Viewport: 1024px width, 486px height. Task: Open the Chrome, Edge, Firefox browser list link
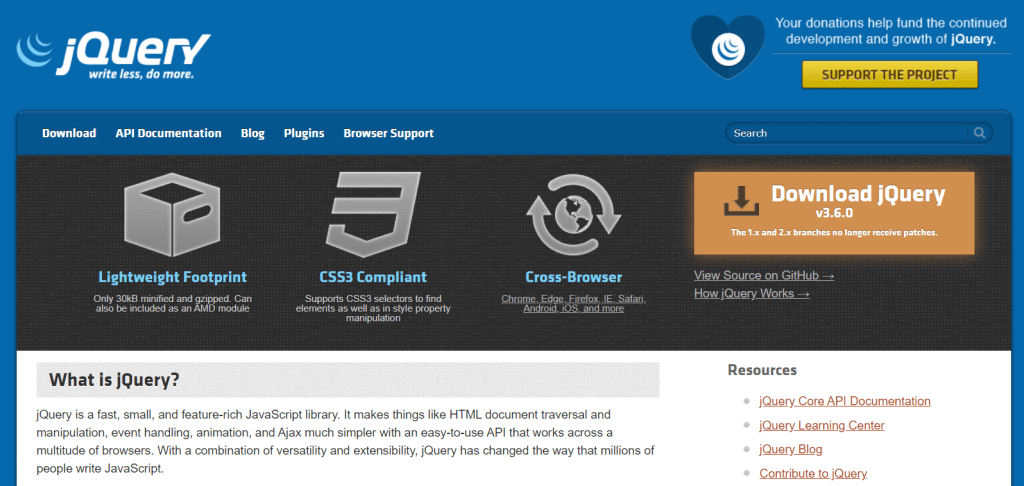click(573, 304)
